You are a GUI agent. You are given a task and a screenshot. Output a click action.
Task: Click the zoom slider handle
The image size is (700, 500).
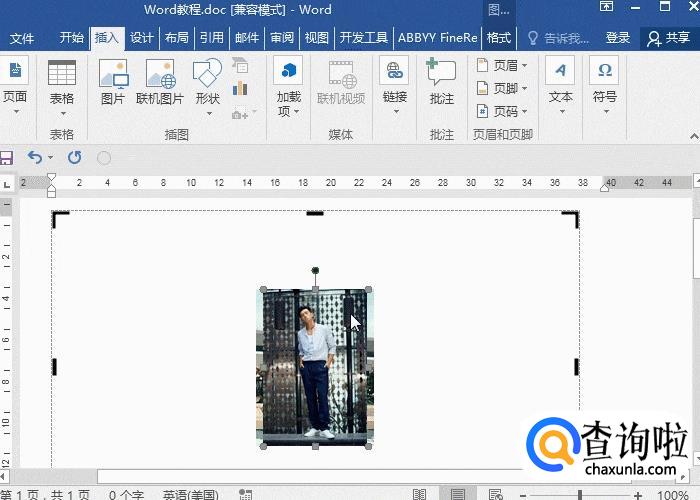pos(579,495)
